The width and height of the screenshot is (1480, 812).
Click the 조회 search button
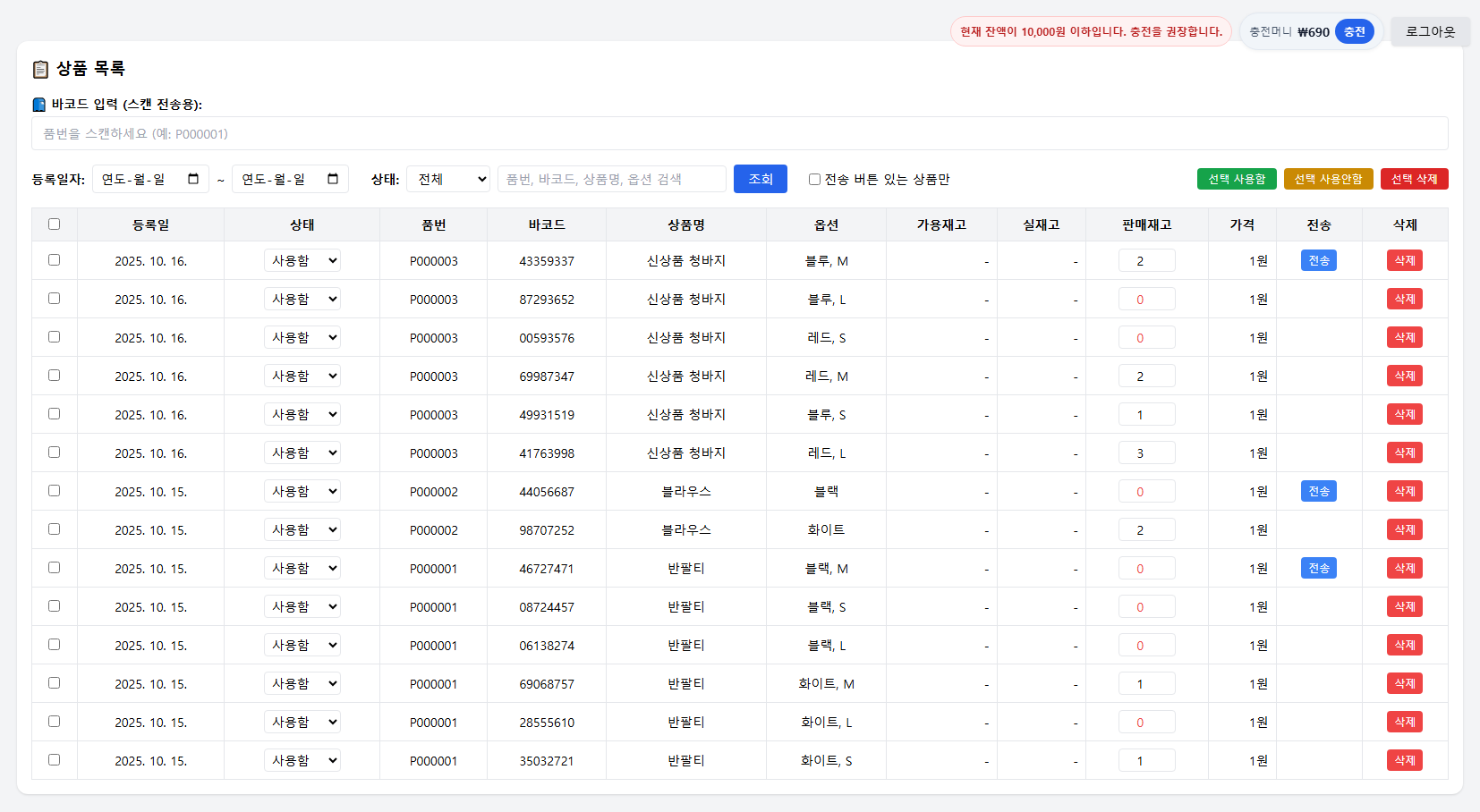pyautogui.click(x=760, y=178)
